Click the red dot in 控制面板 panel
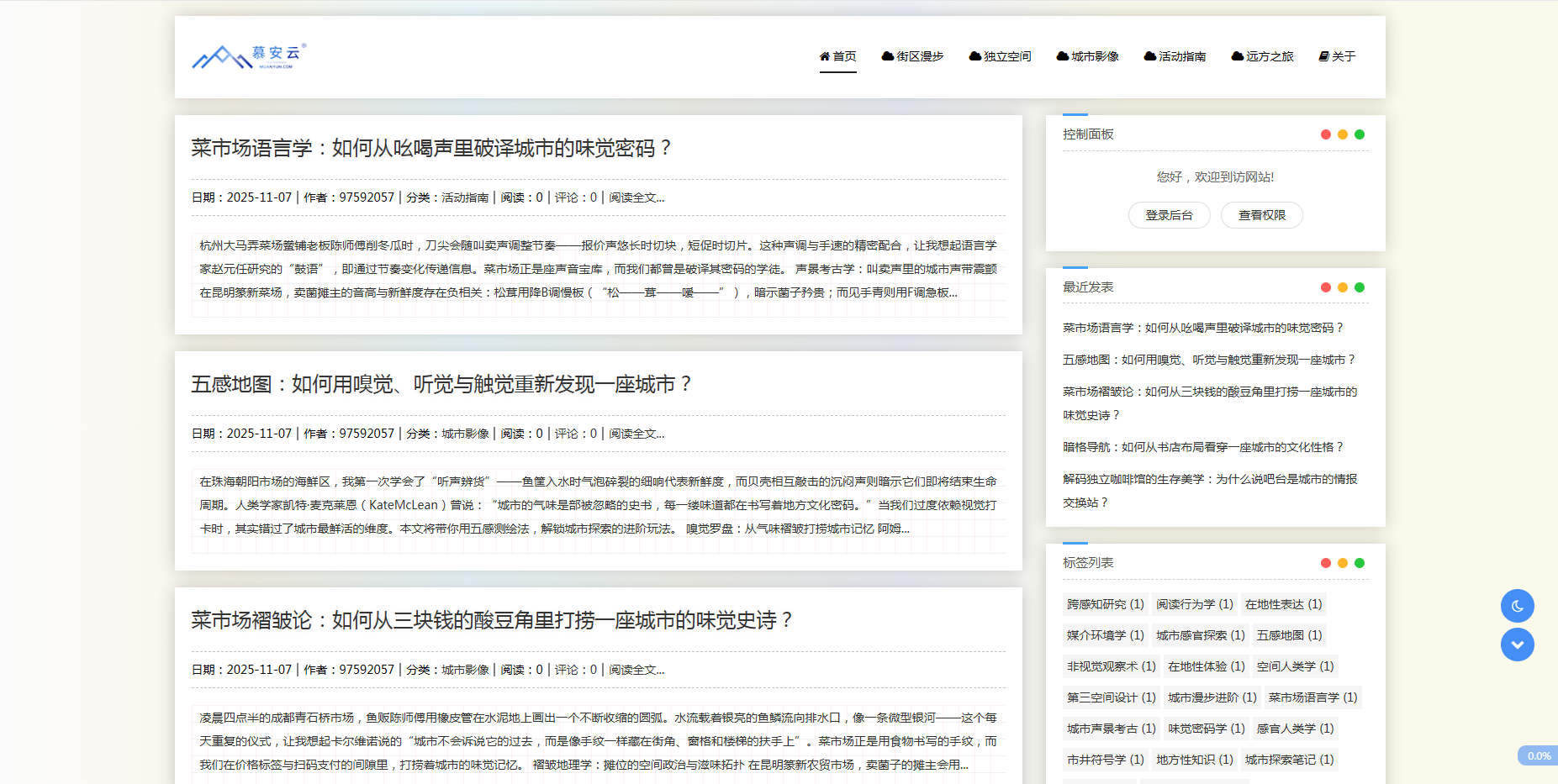Viewport: 1558px width, 784px height. pyautogui.click(x=1326, y=134)
